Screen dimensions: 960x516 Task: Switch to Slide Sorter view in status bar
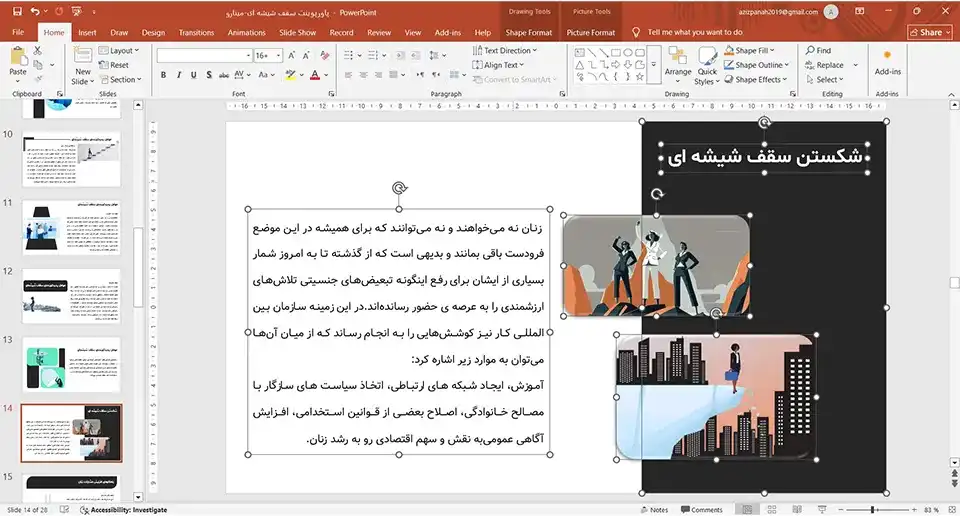pos(771,509)
